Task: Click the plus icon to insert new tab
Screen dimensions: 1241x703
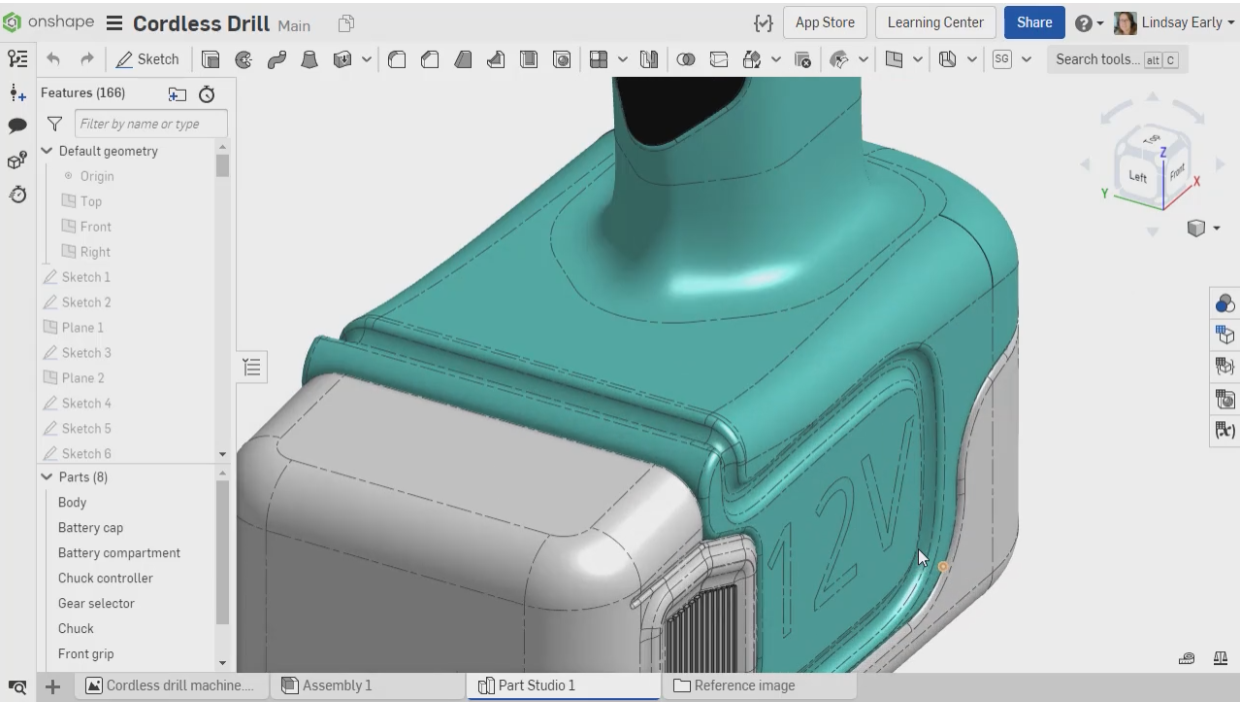Action: click(53, 687)
